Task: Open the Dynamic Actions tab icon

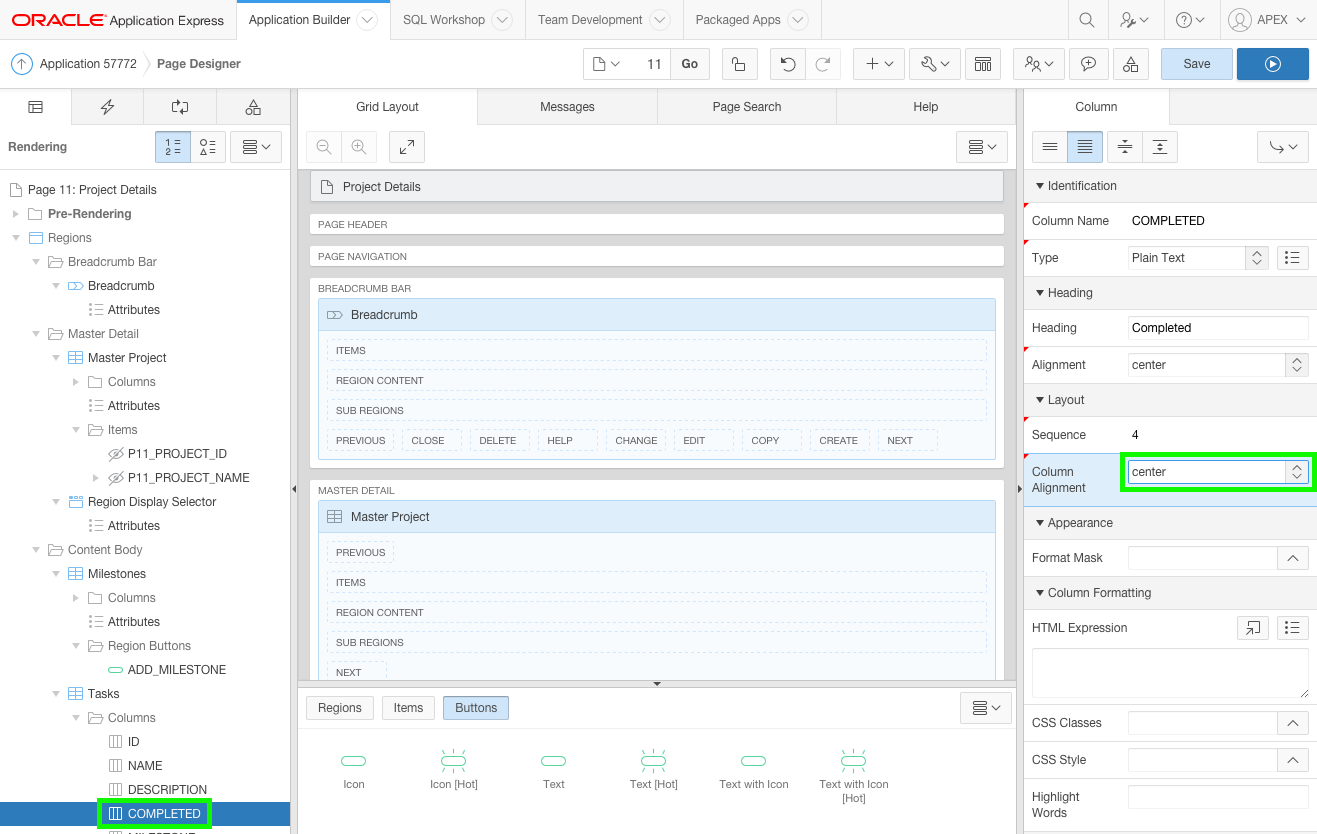Action: (x=108, y=107)
